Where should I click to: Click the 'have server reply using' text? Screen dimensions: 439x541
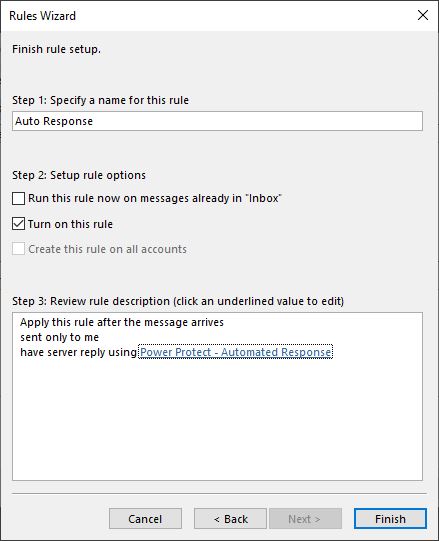79,352
